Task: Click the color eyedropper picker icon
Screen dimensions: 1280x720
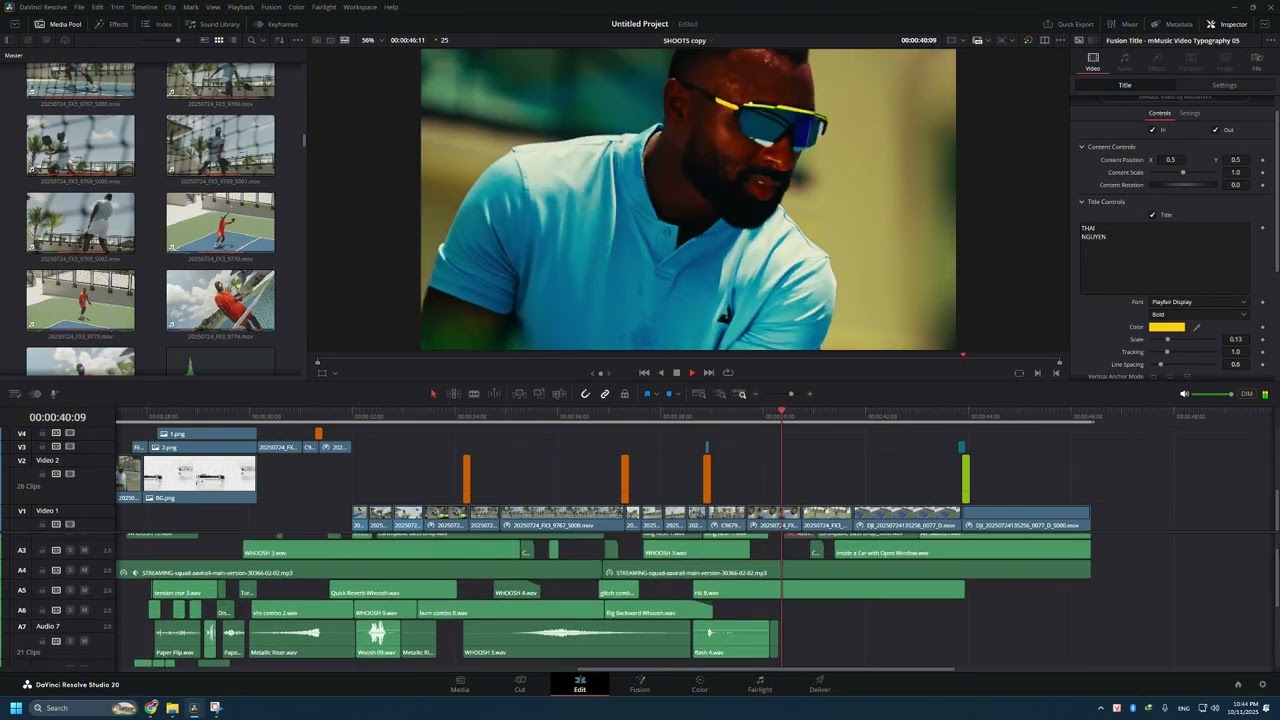Action: [x=1197, y=327]
